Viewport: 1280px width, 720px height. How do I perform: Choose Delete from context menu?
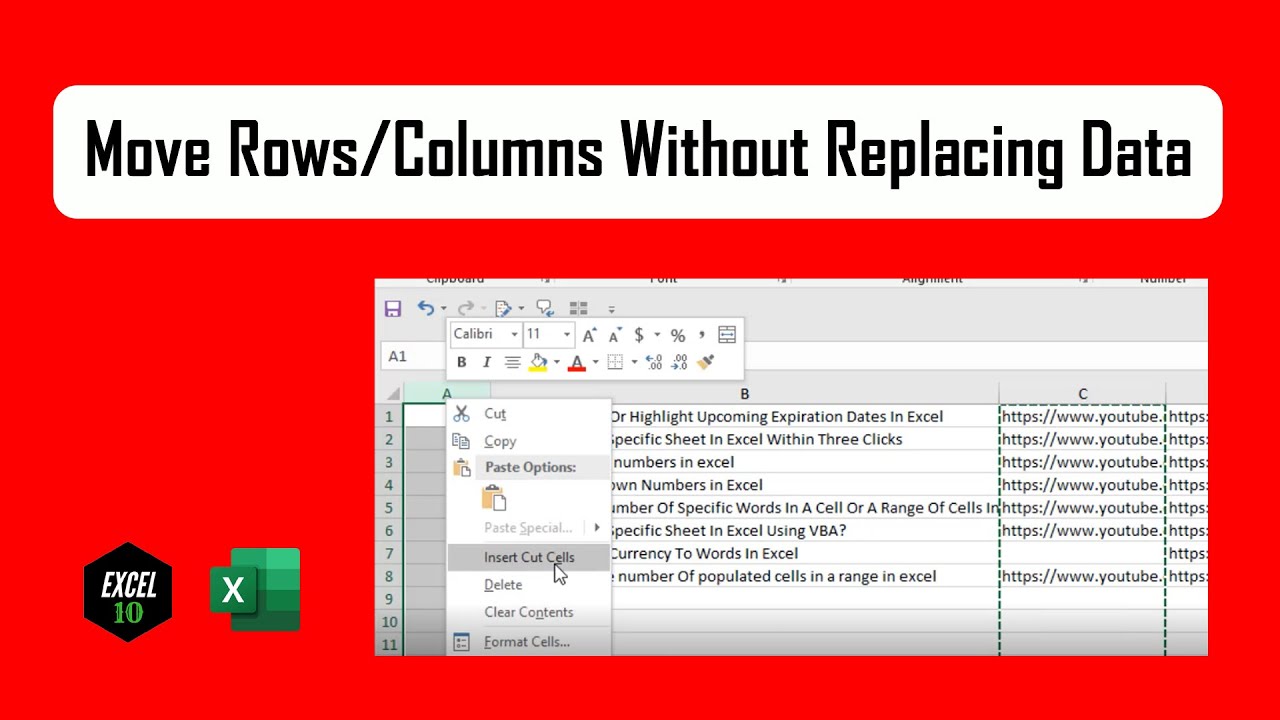pos(528,585)
